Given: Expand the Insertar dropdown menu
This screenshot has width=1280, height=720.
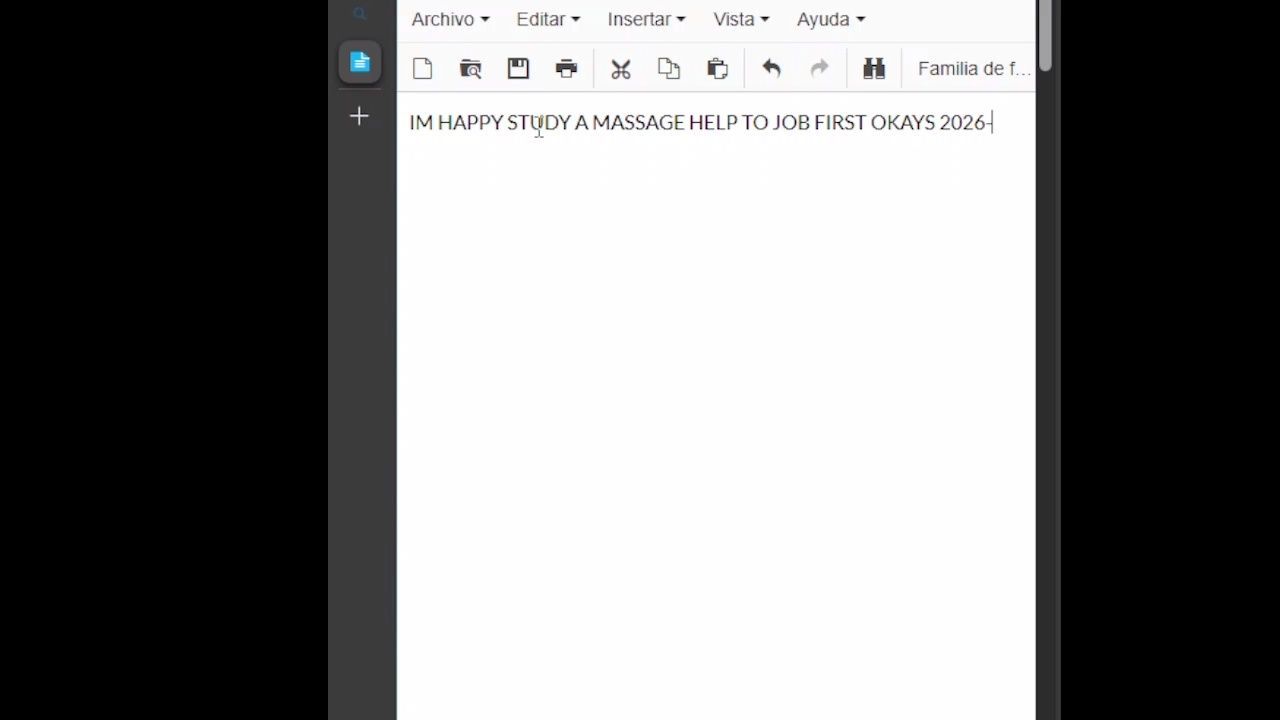Looking at the screenshot, I should (646, 19).
